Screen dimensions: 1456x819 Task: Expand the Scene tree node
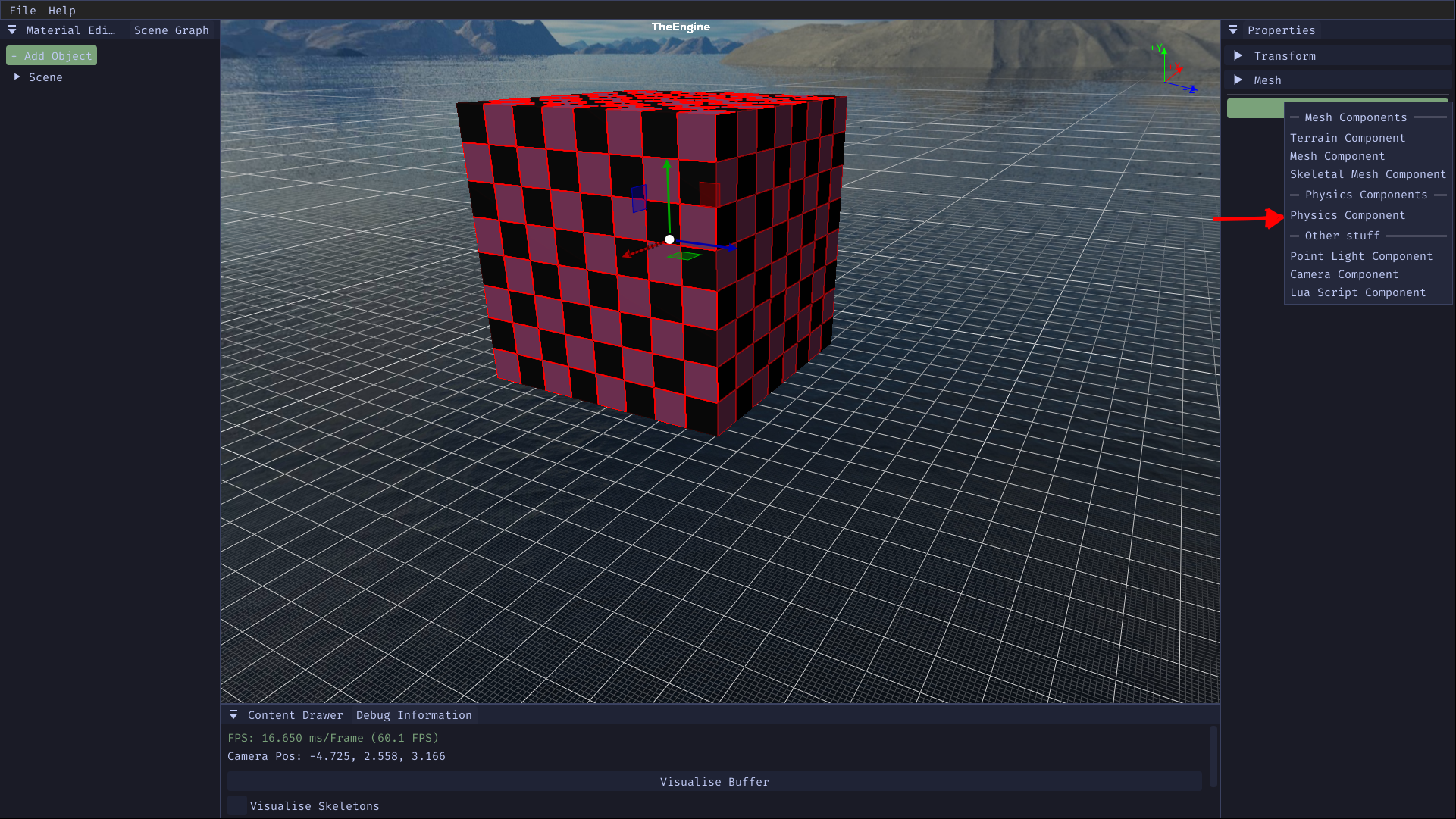pos(17,77)
